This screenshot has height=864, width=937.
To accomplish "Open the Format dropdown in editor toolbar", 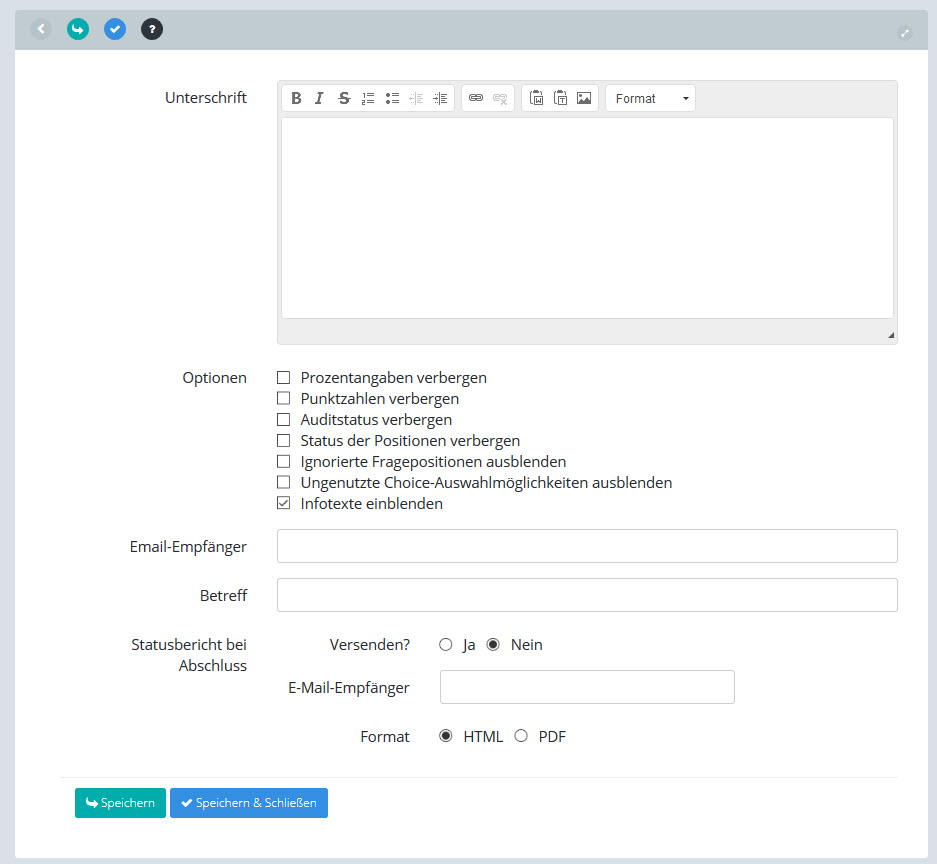I will pyautogui.click(x=651, y=98).
